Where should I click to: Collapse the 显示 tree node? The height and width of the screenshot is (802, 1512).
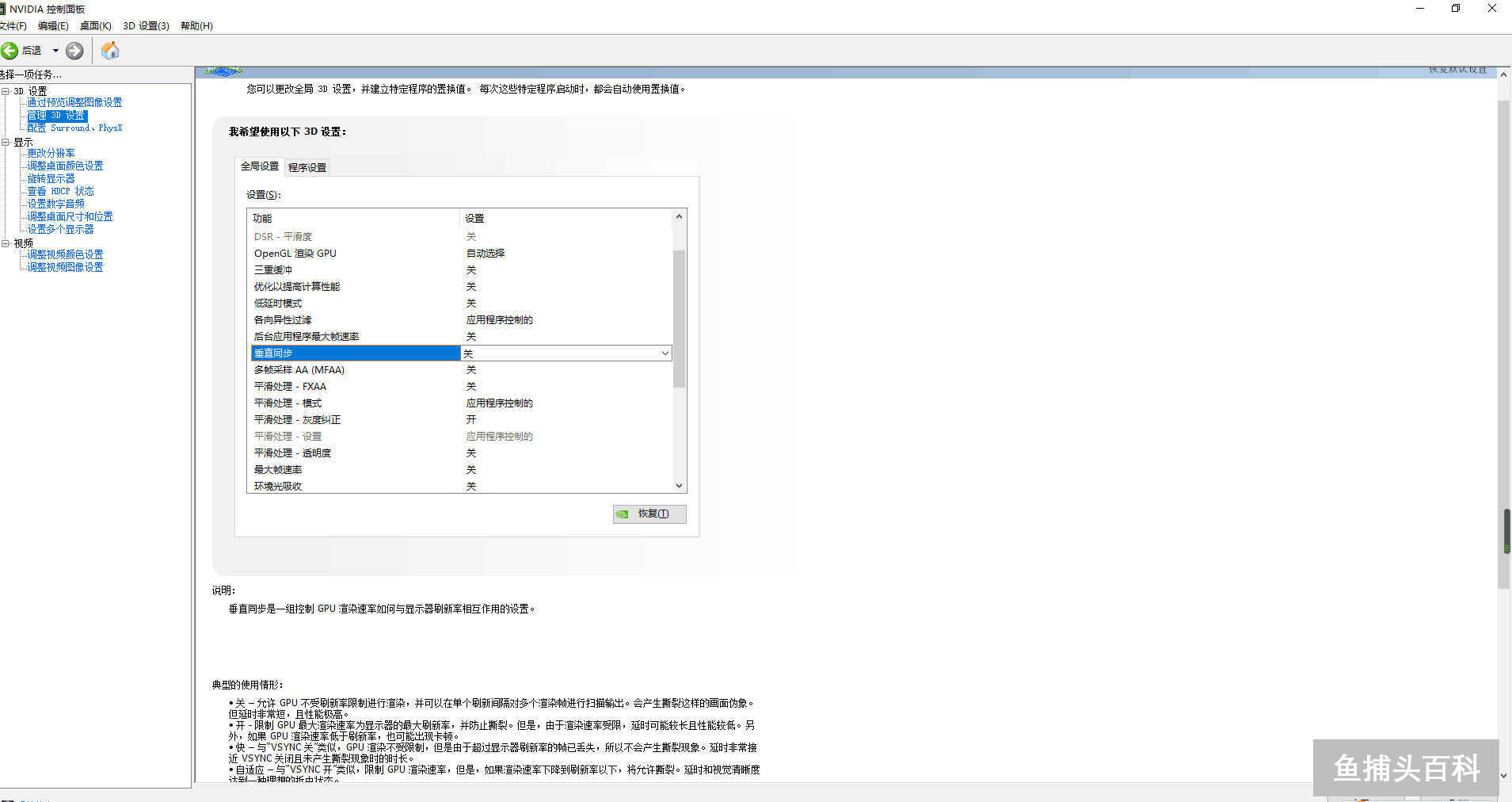(6, 143)
